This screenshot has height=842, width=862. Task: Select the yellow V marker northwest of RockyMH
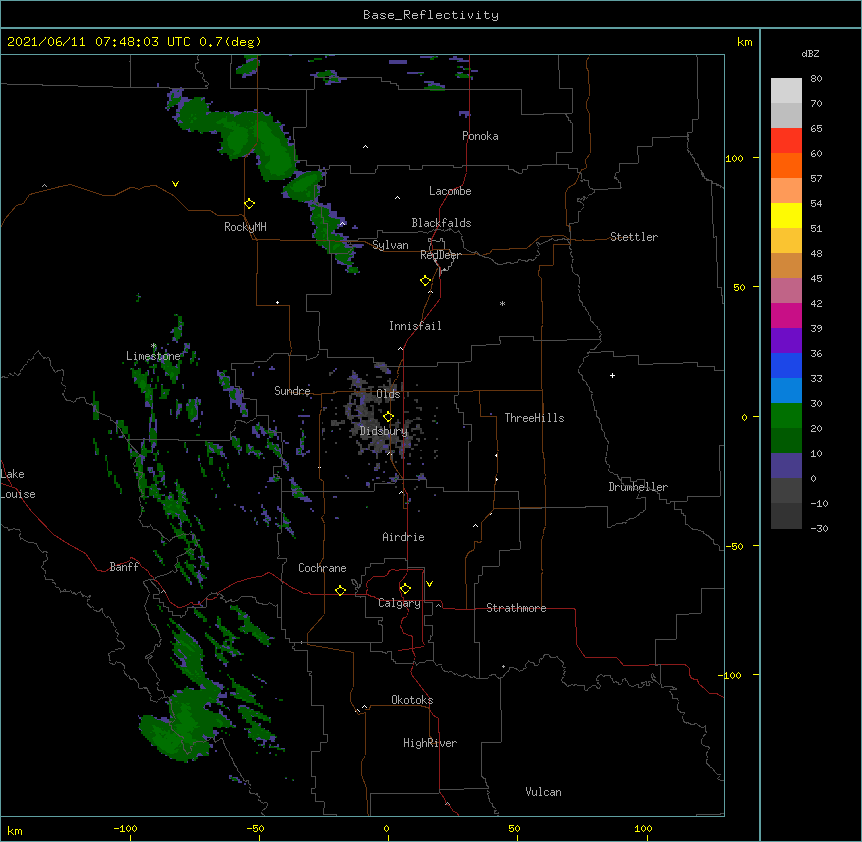coord(175,184)
